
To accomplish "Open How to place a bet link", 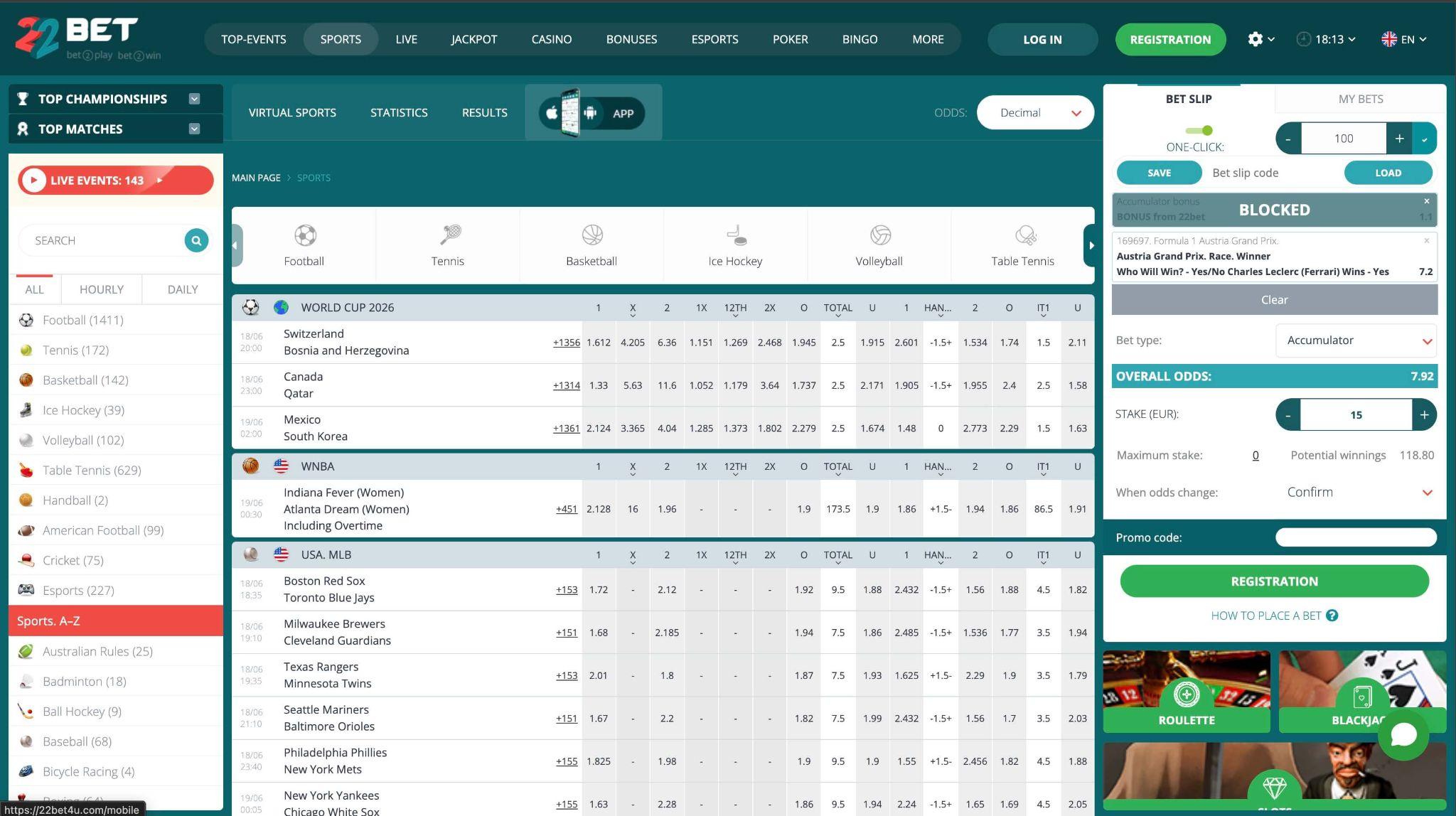I will click(1265, 616).
